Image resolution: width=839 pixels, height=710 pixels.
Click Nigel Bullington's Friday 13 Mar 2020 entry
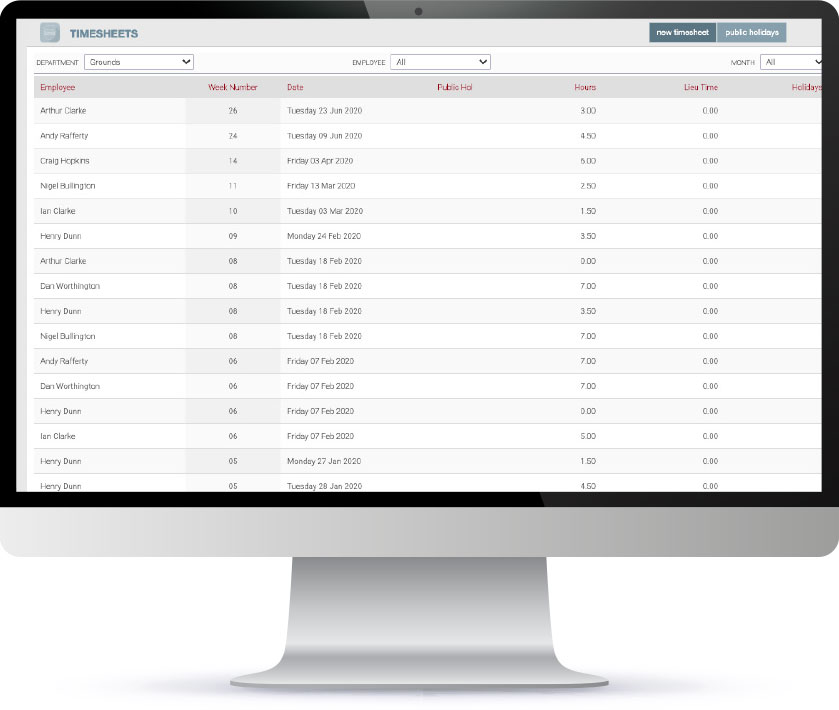[320, 185]
